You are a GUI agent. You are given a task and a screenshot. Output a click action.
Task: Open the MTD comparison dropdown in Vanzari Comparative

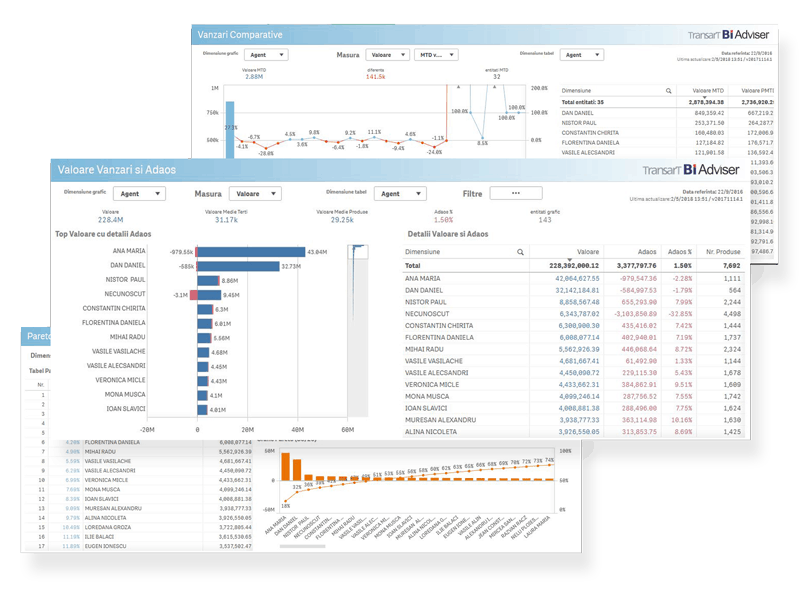click(436, 55)
